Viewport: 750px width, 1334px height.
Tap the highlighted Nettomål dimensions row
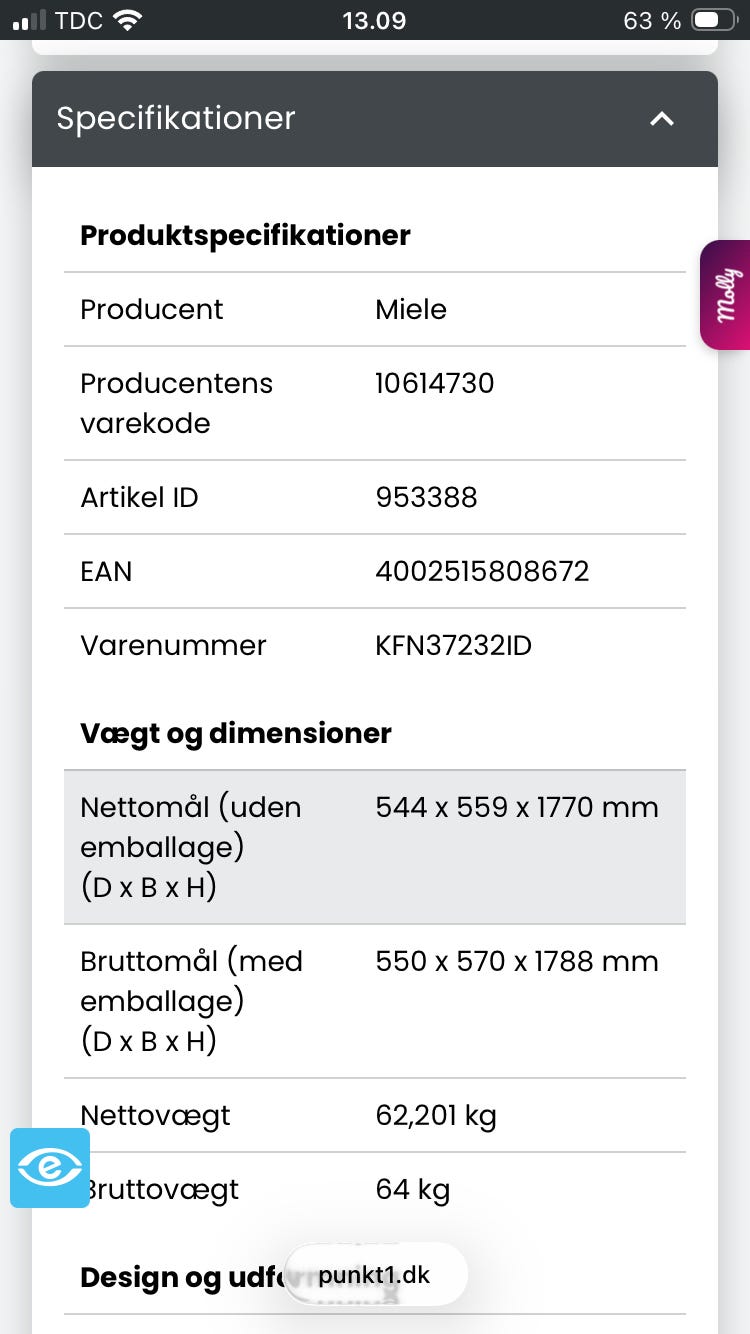click(x=375, y=847)
